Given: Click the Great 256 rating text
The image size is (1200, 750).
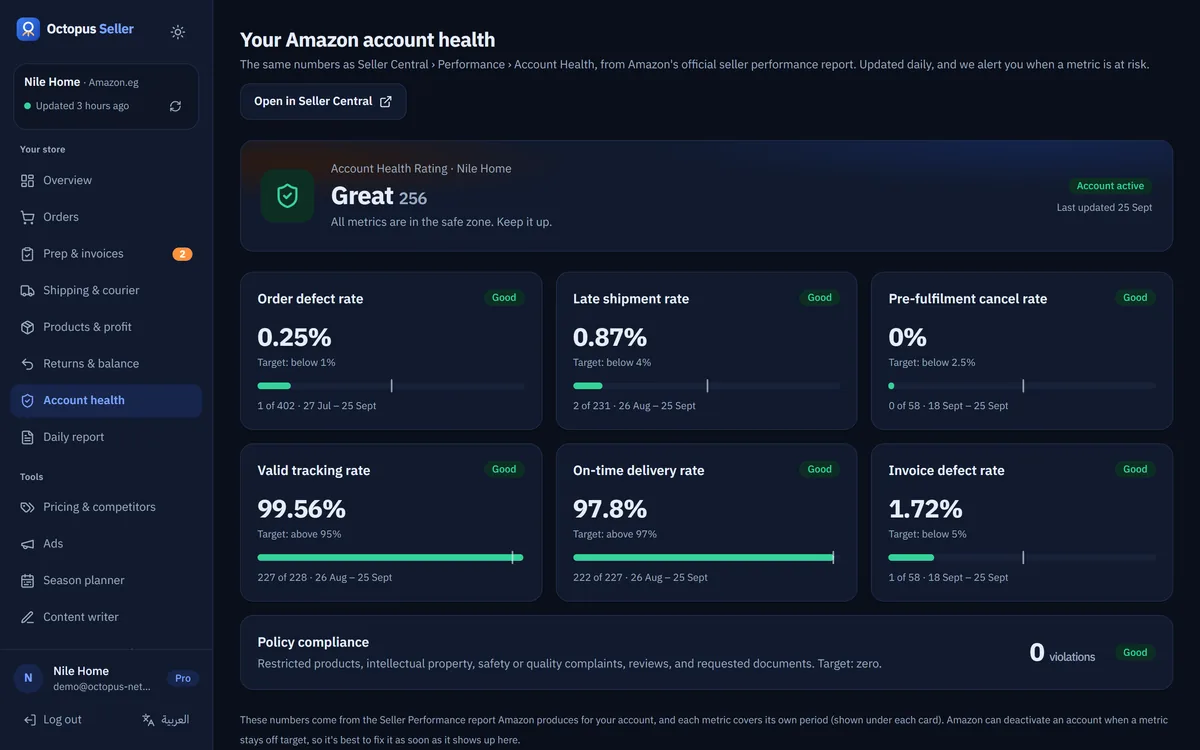Looking at the screenshot, I should pyautogui.click(x=379, y=196).
